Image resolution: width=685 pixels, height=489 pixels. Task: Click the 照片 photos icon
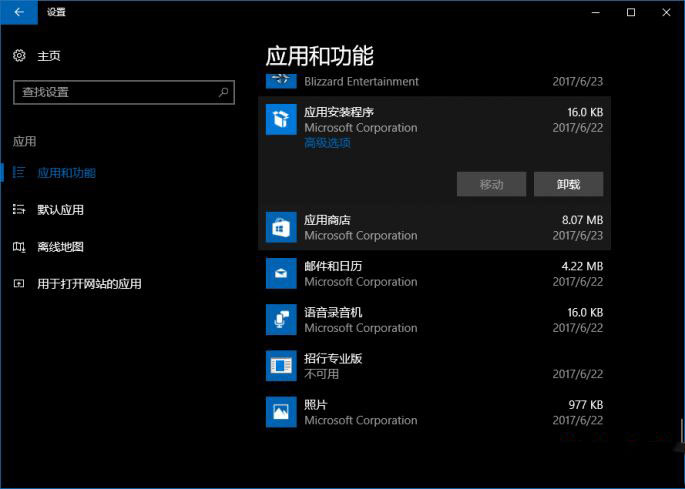pos(281,412)
